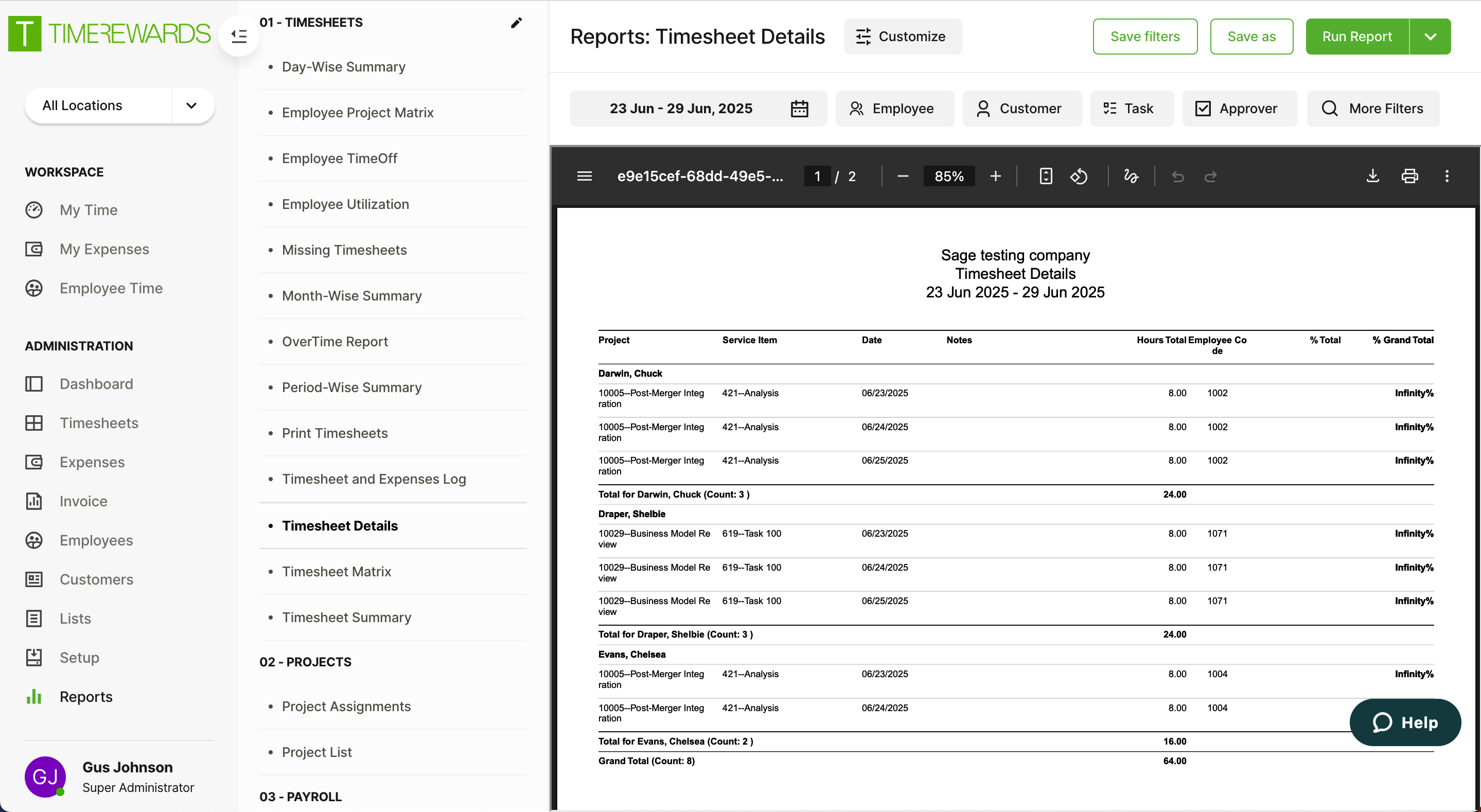Open the PDF viewer more actions menu
Image resolution: width=1481 pixels, height=812 pixels.
click(1447, 176)
